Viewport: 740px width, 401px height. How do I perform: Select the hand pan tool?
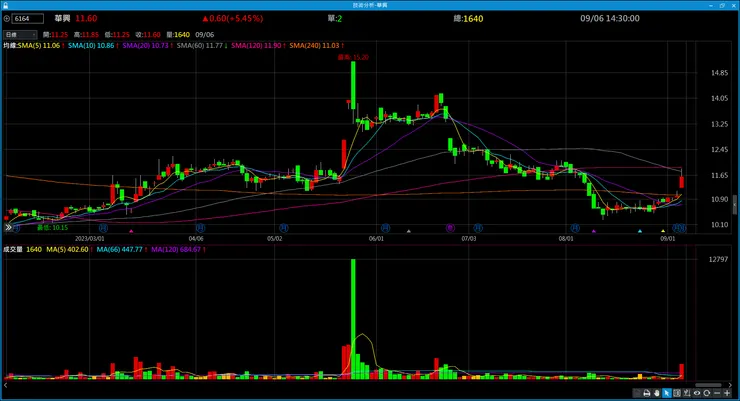coord(656,393)
